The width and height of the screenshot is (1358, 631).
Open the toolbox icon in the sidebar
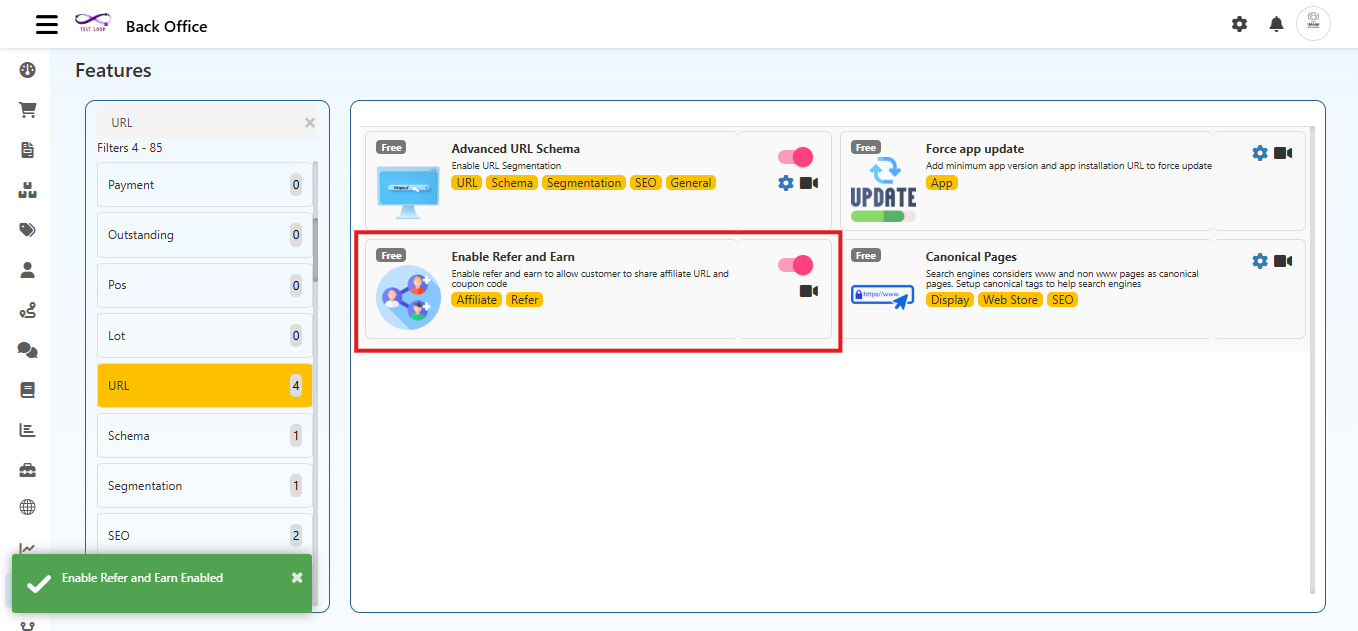click(27, 470)
